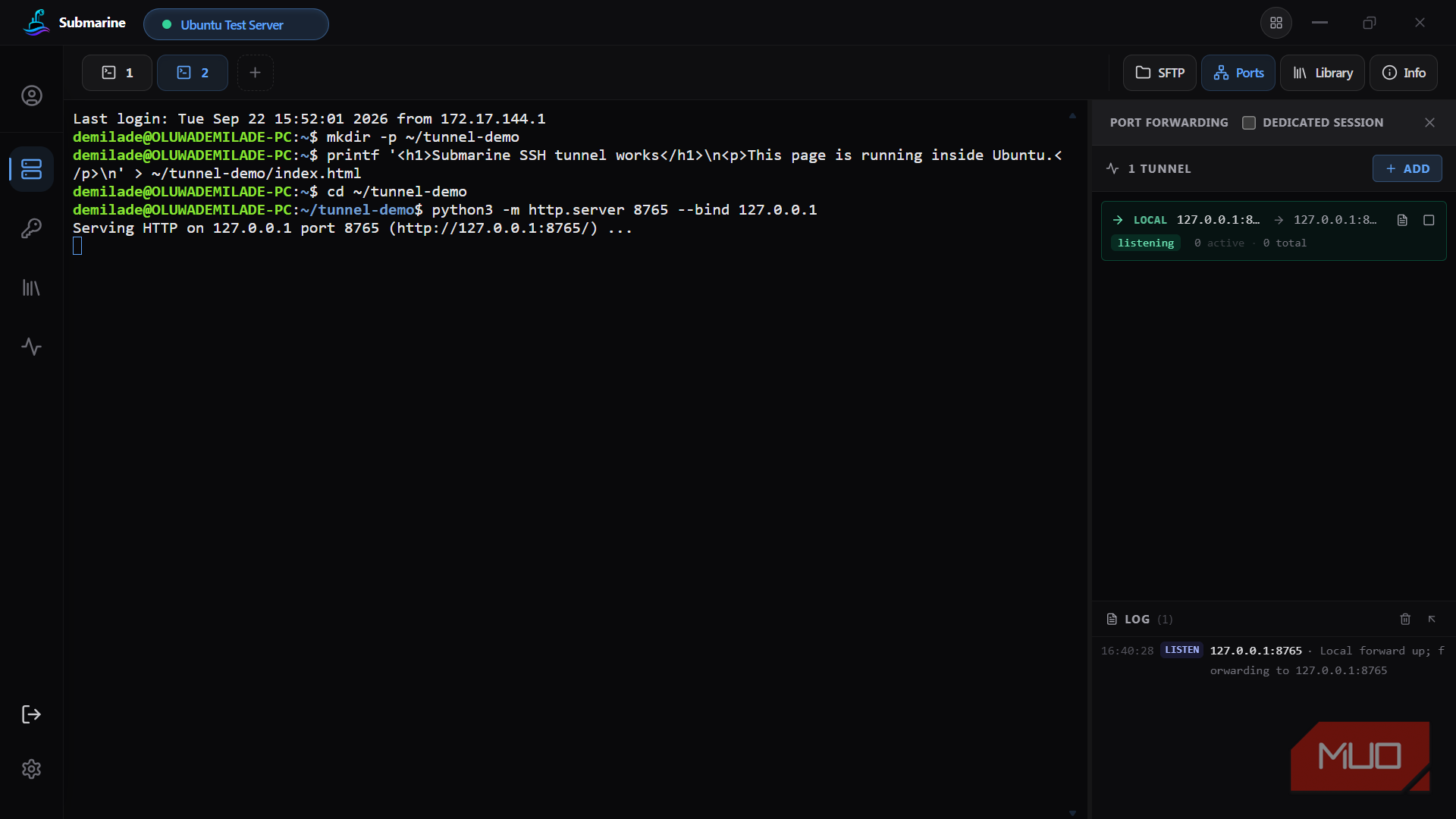
Task: Click the 'Serving HTTP on 127.0.0.1' output line
Action: click(x=352, y=228)
